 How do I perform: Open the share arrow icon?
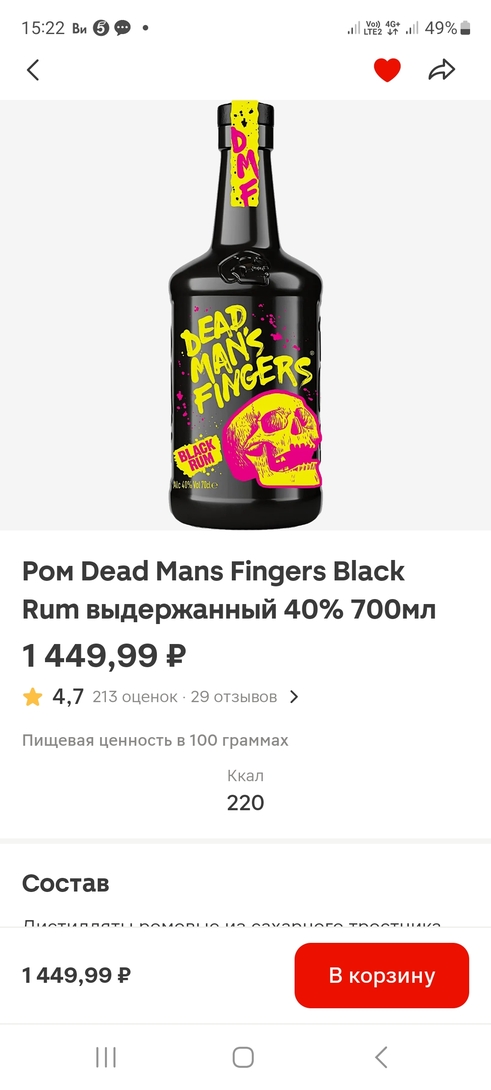(442, 70)
